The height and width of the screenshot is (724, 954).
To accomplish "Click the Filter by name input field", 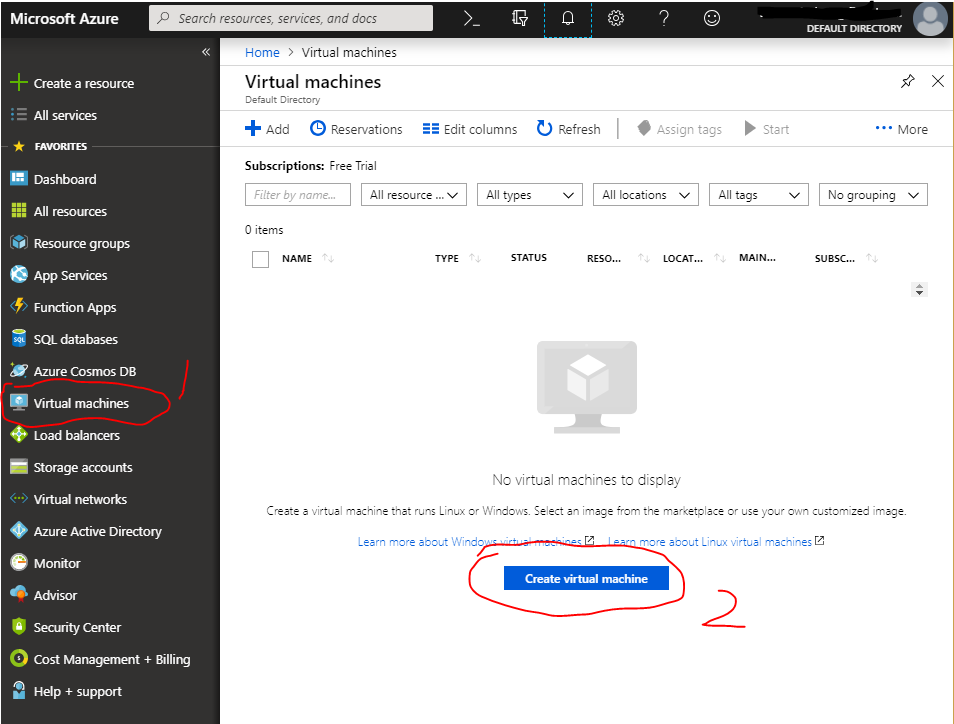I will [x=297, y=194].
